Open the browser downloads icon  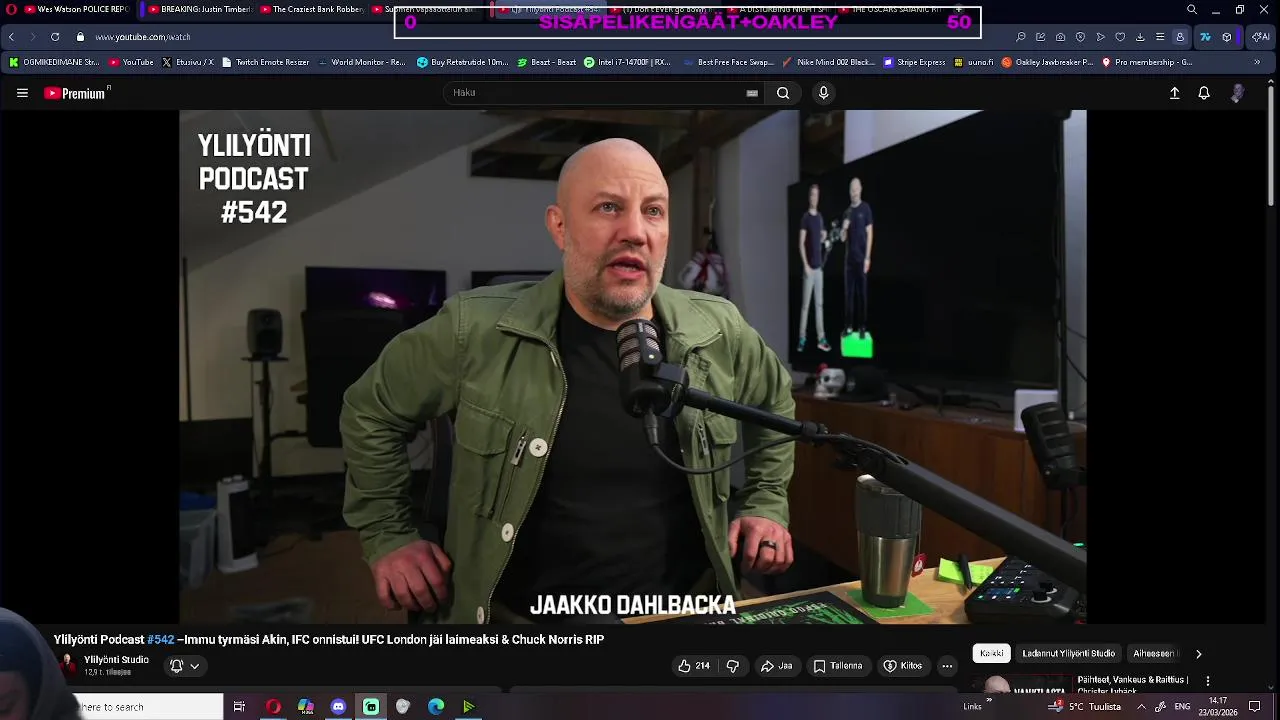(1140, 37)
